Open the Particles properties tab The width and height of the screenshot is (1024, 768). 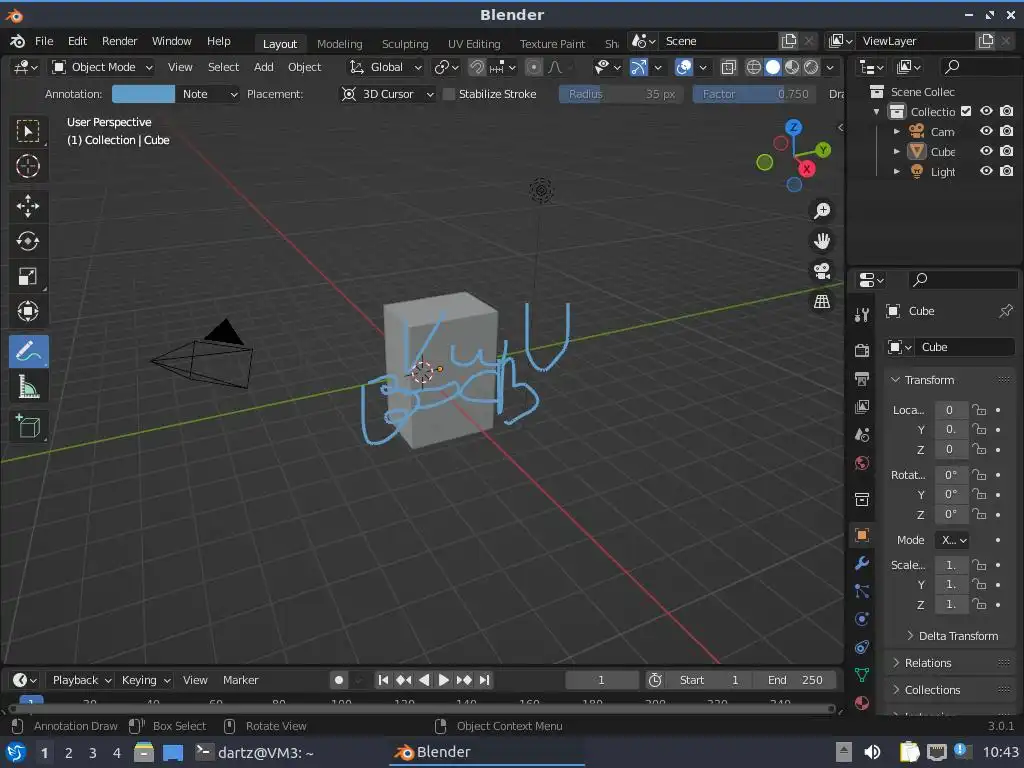coord(862,591)
